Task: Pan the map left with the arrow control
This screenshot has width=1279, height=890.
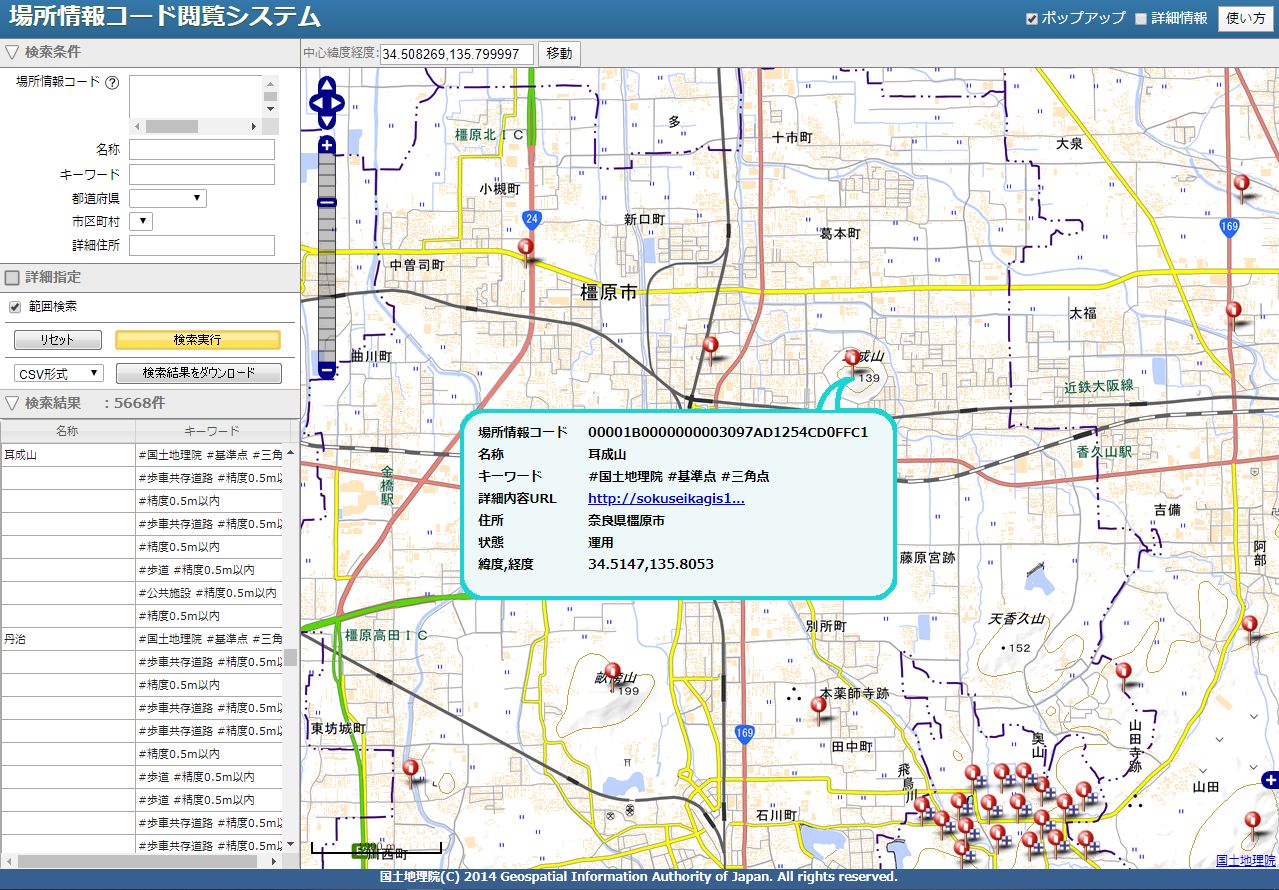Action: coord(314,103)
